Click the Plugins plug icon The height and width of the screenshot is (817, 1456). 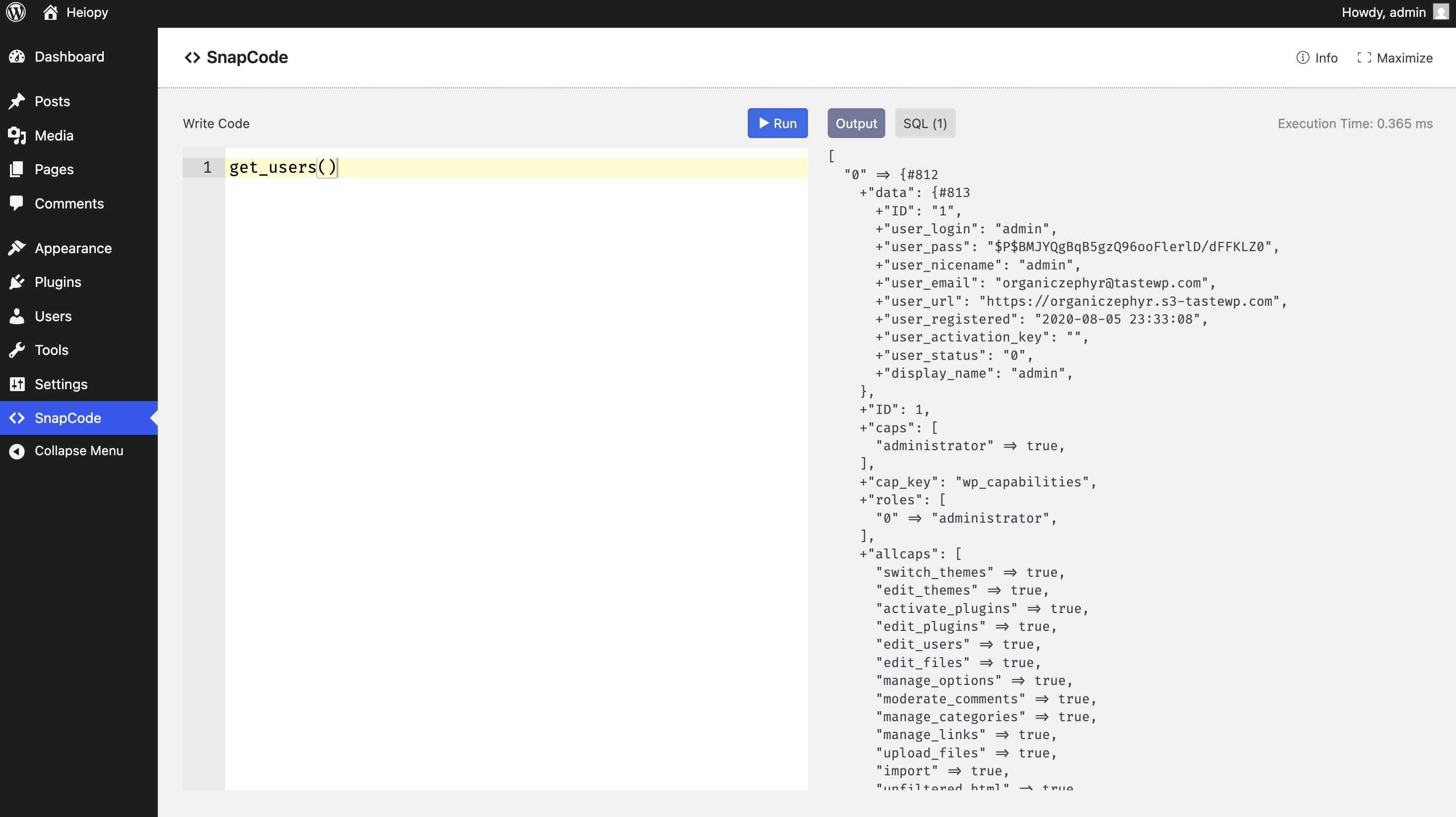(17, 282)
